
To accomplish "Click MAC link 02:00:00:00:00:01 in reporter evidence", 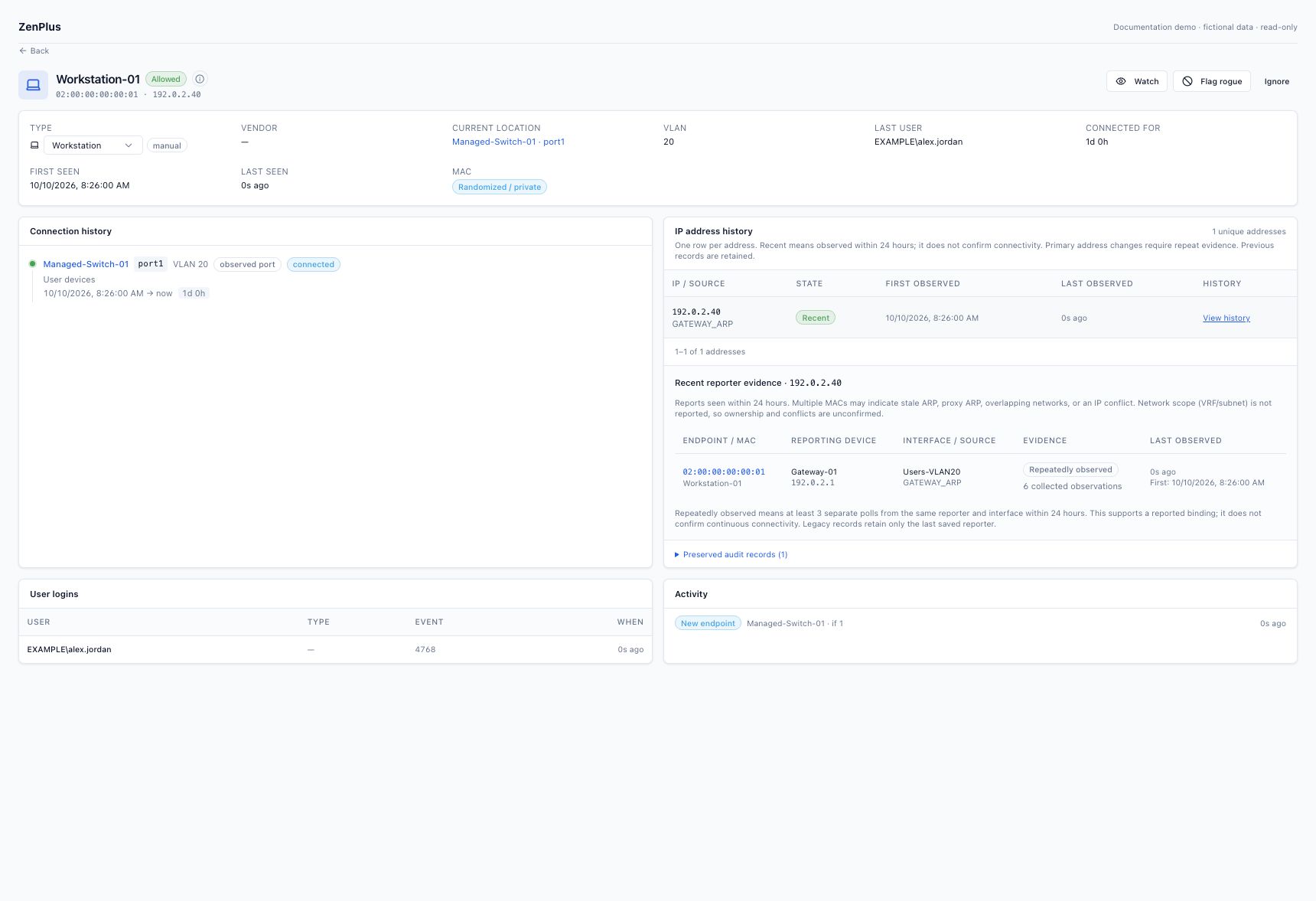I will pos(724,472).
